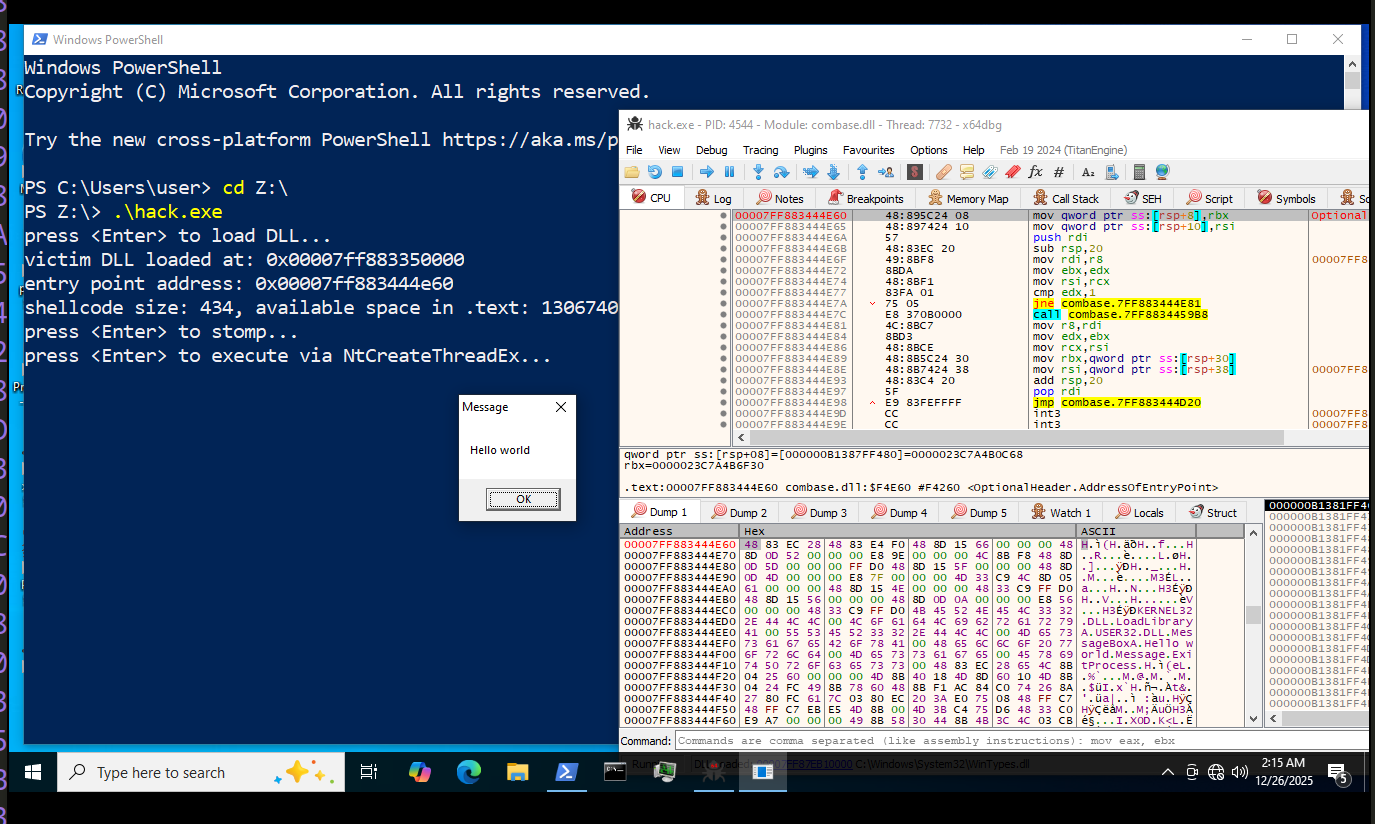1375x824 pixels.
Task: Open the Comments icon in toolbar
Action: pyautogui.click(x=967, y=172)
